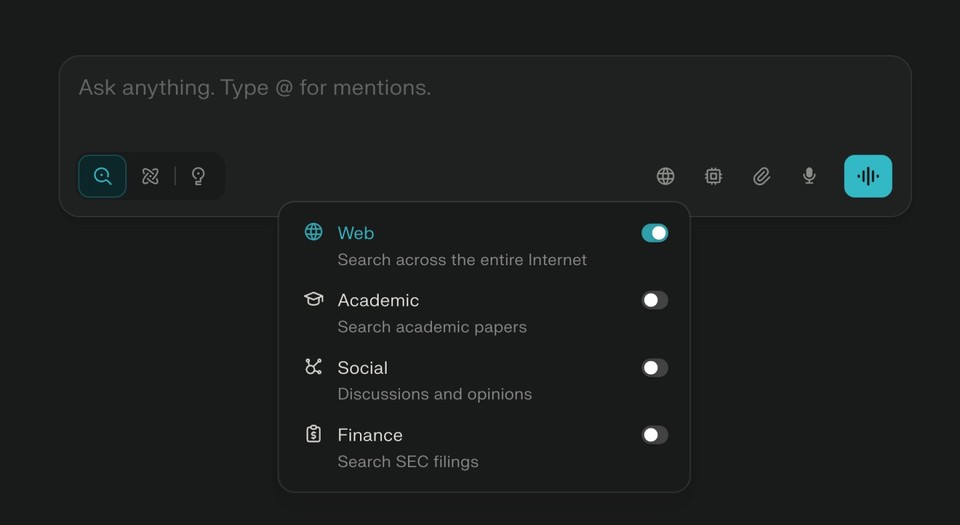The height and width of the screenshot is (525, 960).
Task: Start voice mode with the waveform button
Action: click(x=868, y=176)
